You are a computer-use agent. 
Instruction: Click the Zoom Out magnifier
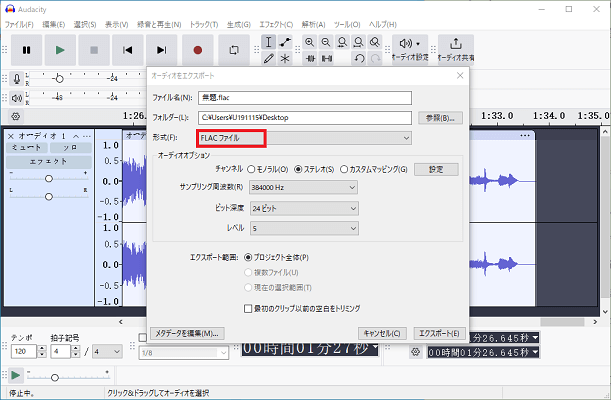click(x=326, y=42)
